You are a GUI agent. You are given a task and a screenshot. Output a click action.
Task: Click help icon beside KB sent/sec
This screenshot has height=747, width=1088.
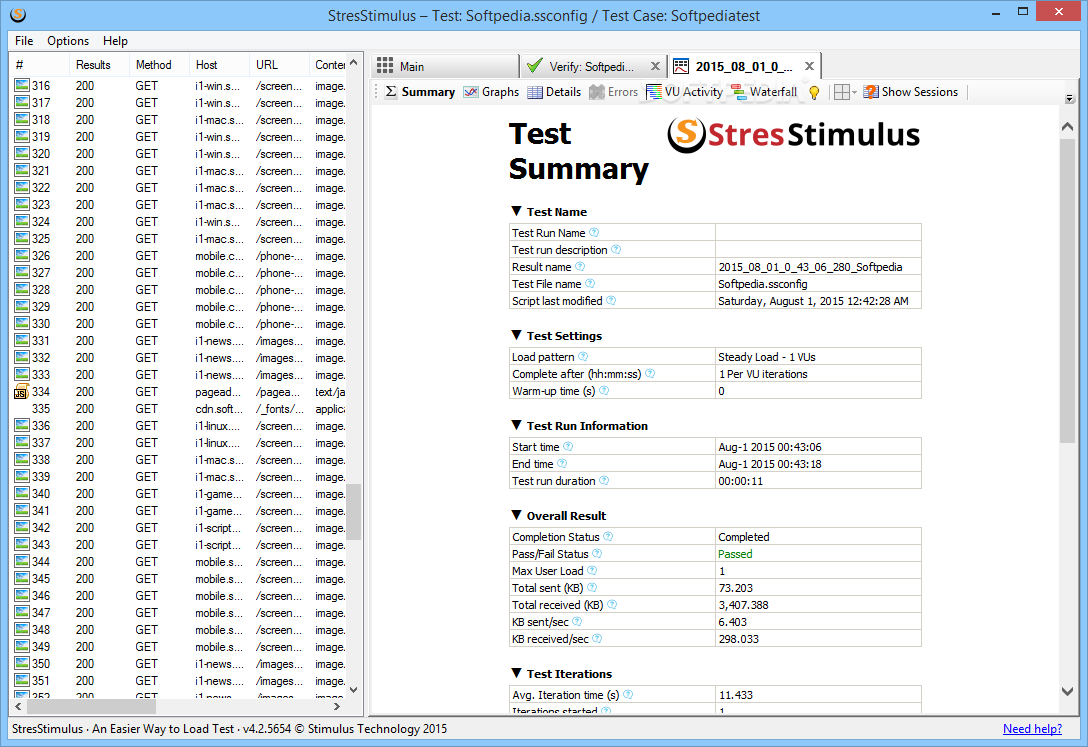pyautogui.click(x=577, y=621)
